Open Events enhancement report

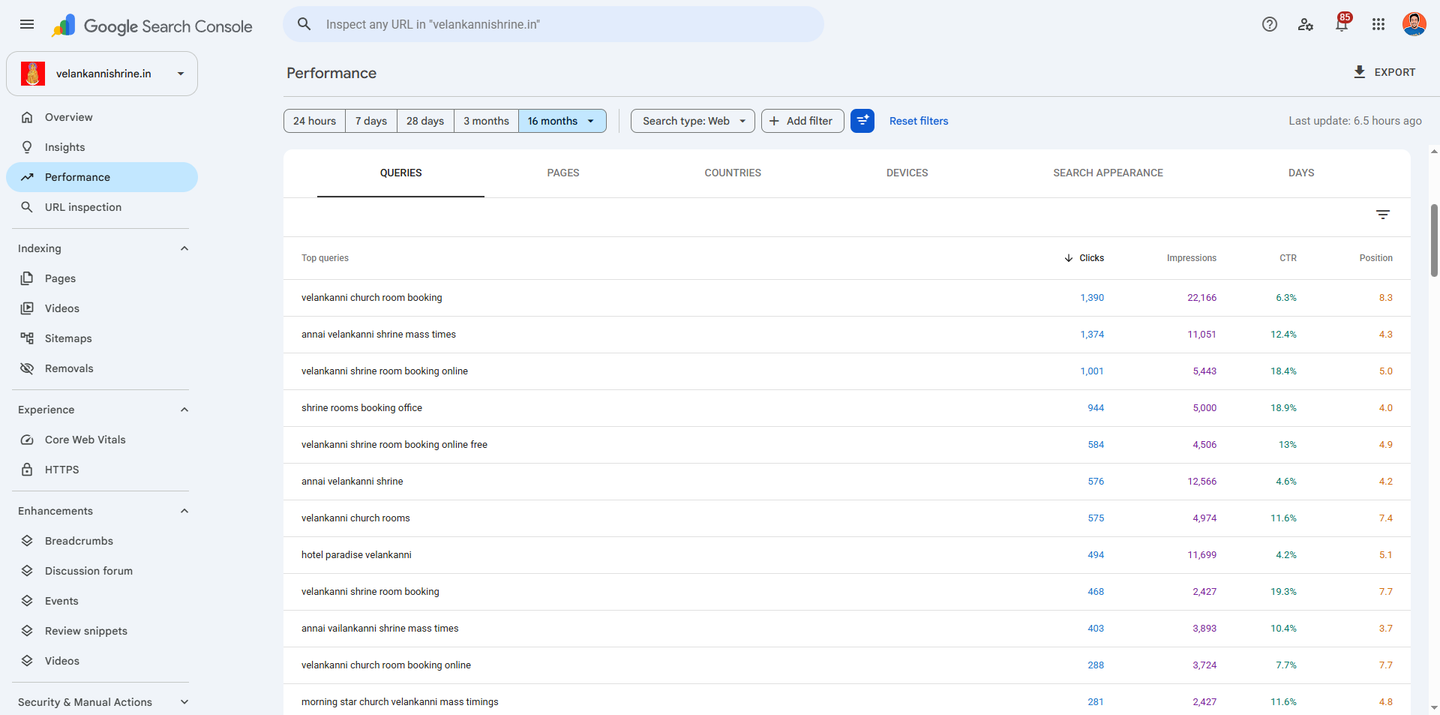point(102,600)
